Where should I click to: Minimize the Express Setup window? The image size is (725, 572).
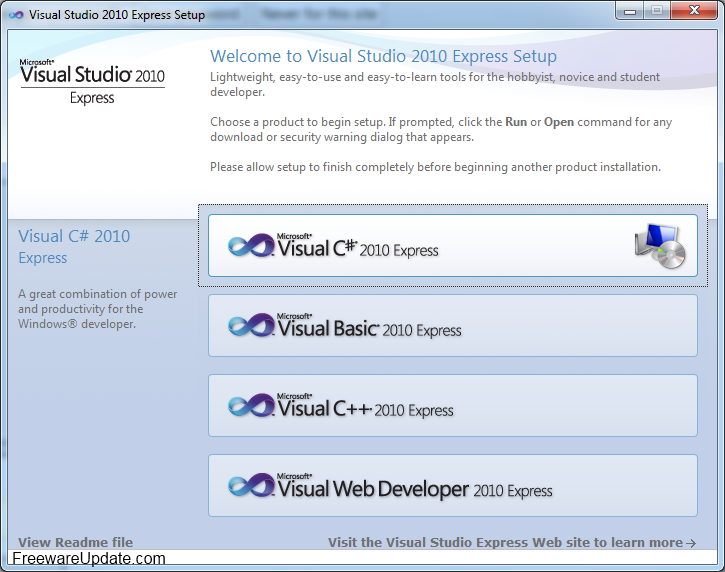click(630, 10)
